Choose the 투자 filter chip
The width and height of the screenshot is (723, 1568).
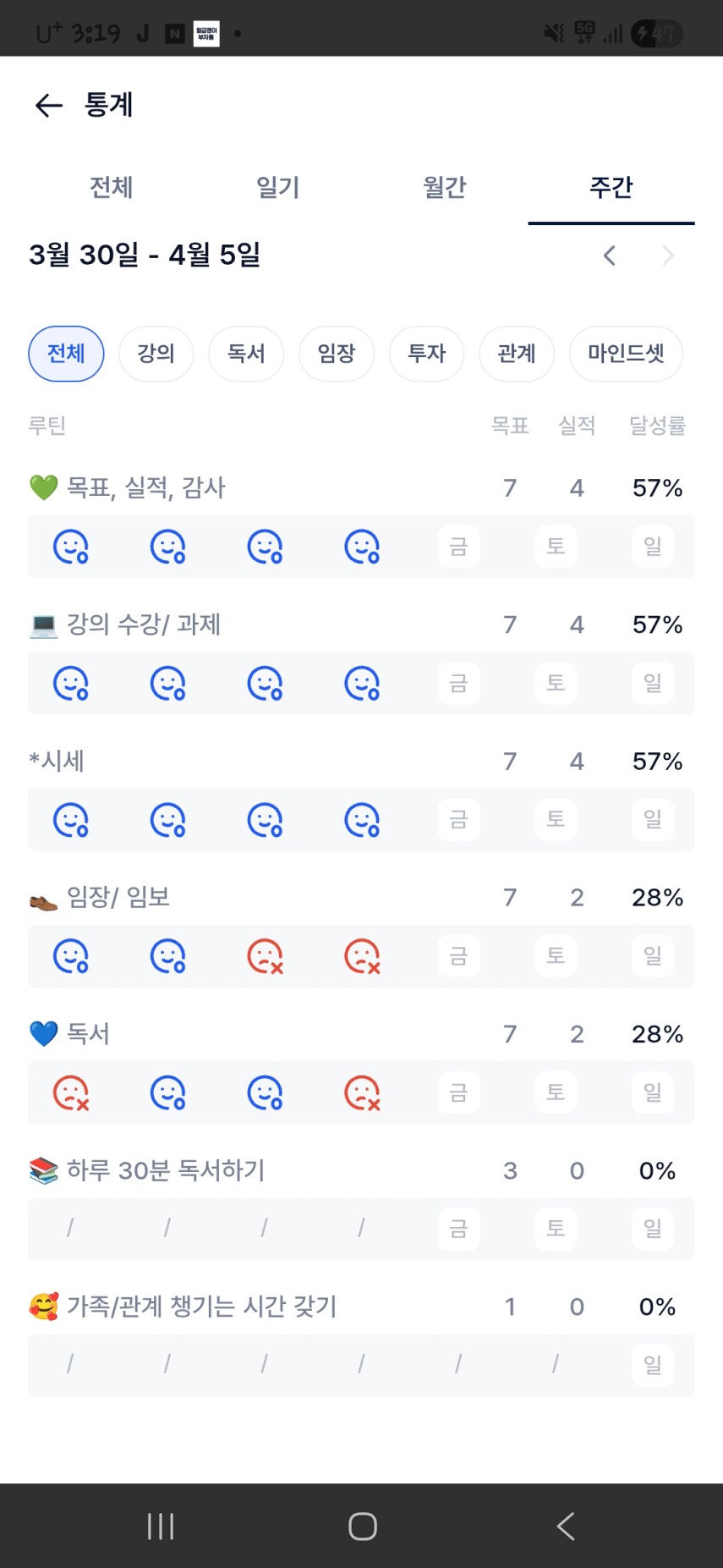426,354
